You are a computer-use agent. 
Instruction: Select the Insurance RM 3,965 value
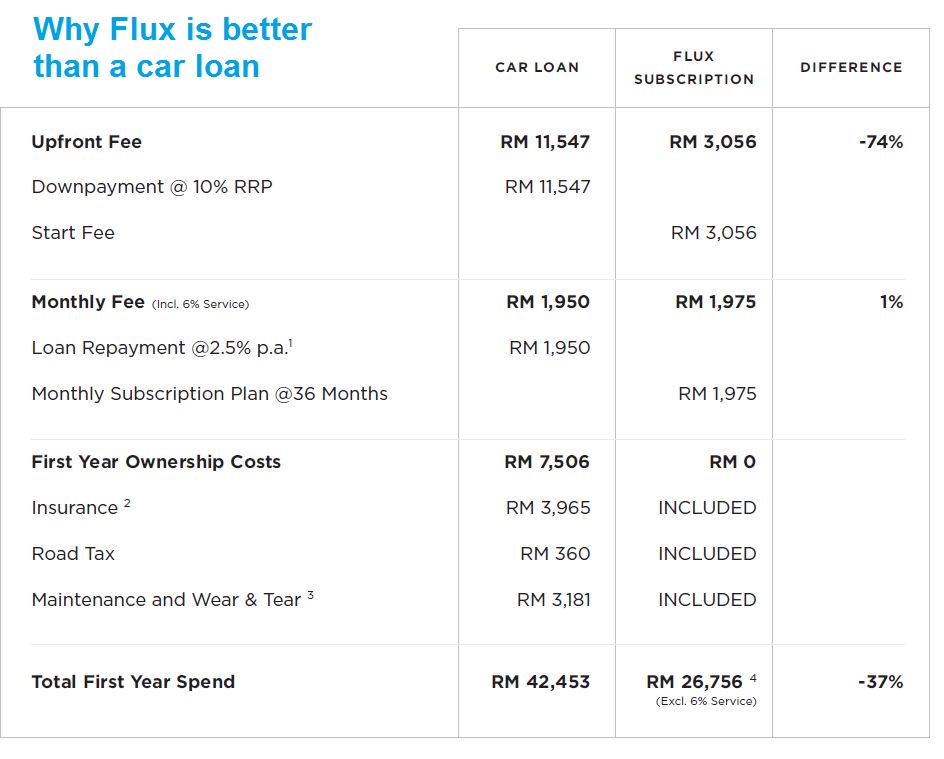[548, 508]
